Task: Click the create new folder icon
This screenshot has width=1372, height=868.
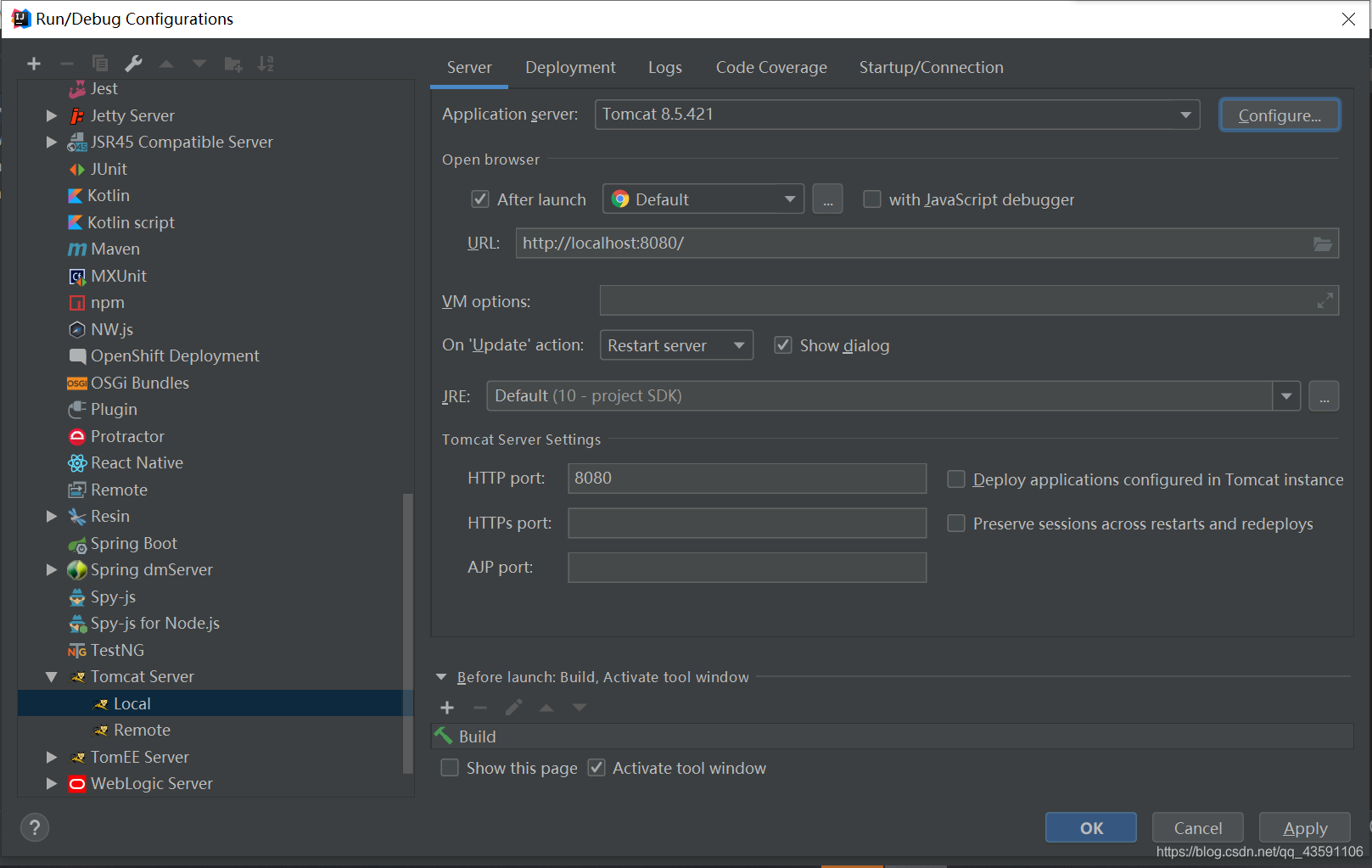Action: (233, 64)
